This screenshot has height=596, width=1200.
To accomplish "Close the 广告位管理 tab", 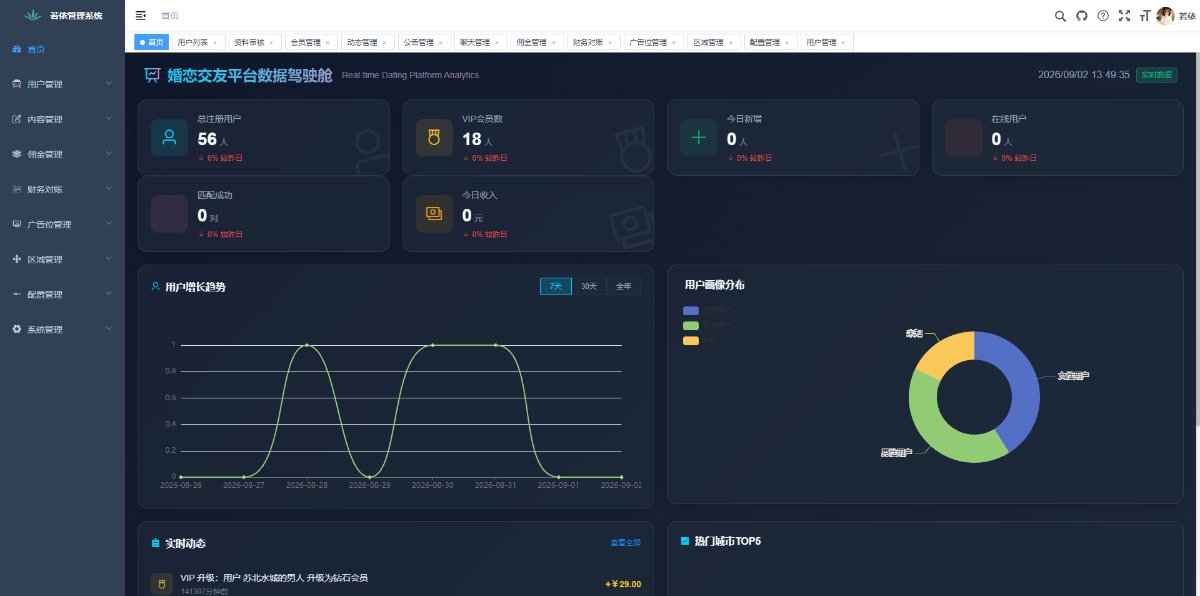I will click(x=676, y=43).
